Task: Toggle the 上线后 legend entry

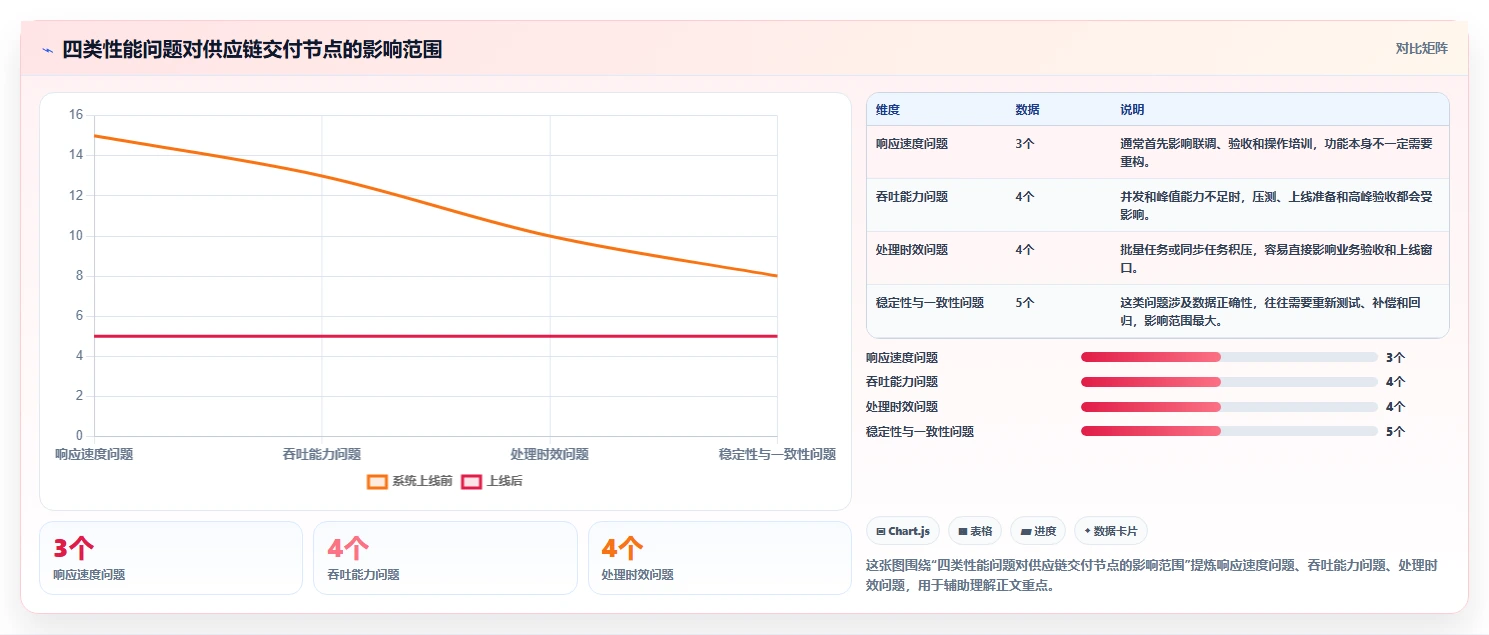Action: pyautogui.click(x=492, y=481)
